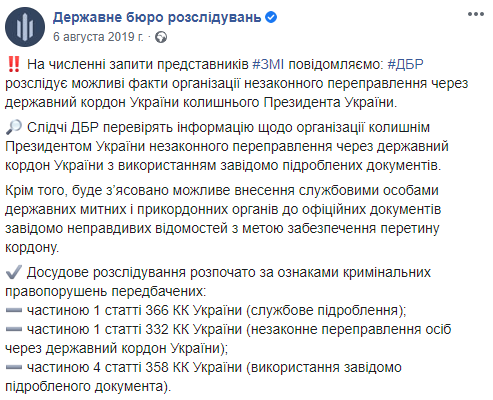This screenshot has height=400, width=493.
Task: Open the three-dot post options menu
Action: (x=476, y=14)
